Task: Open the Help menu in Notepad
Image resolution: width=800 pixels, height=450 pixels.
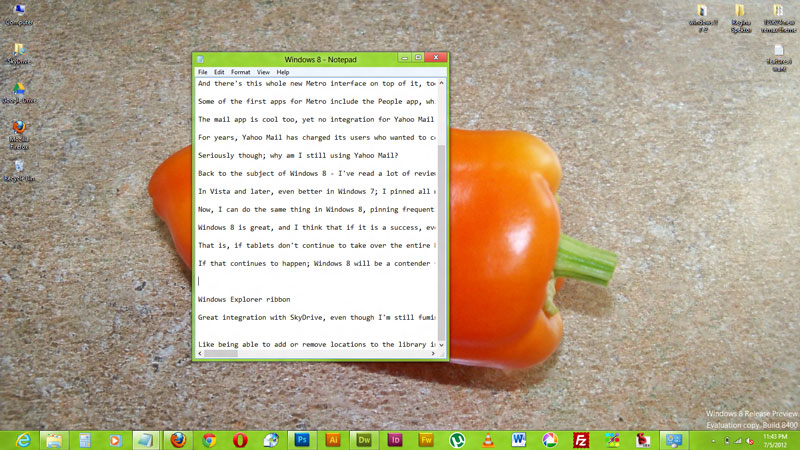Action: 283,72
